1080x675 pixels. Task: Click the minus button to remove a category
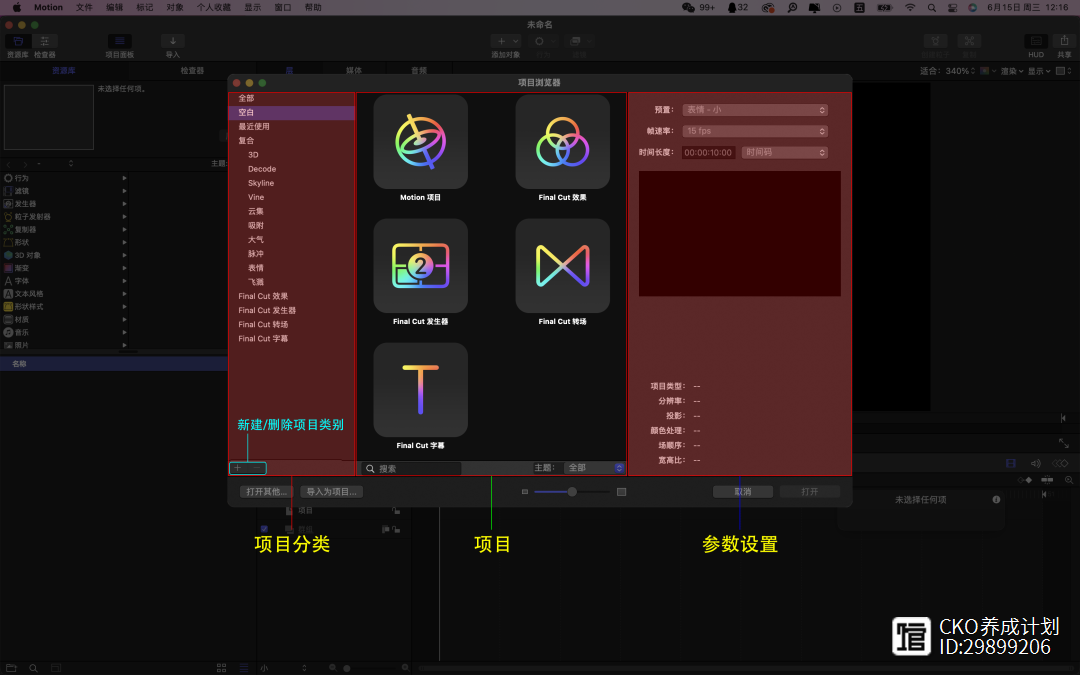(257, 468)
